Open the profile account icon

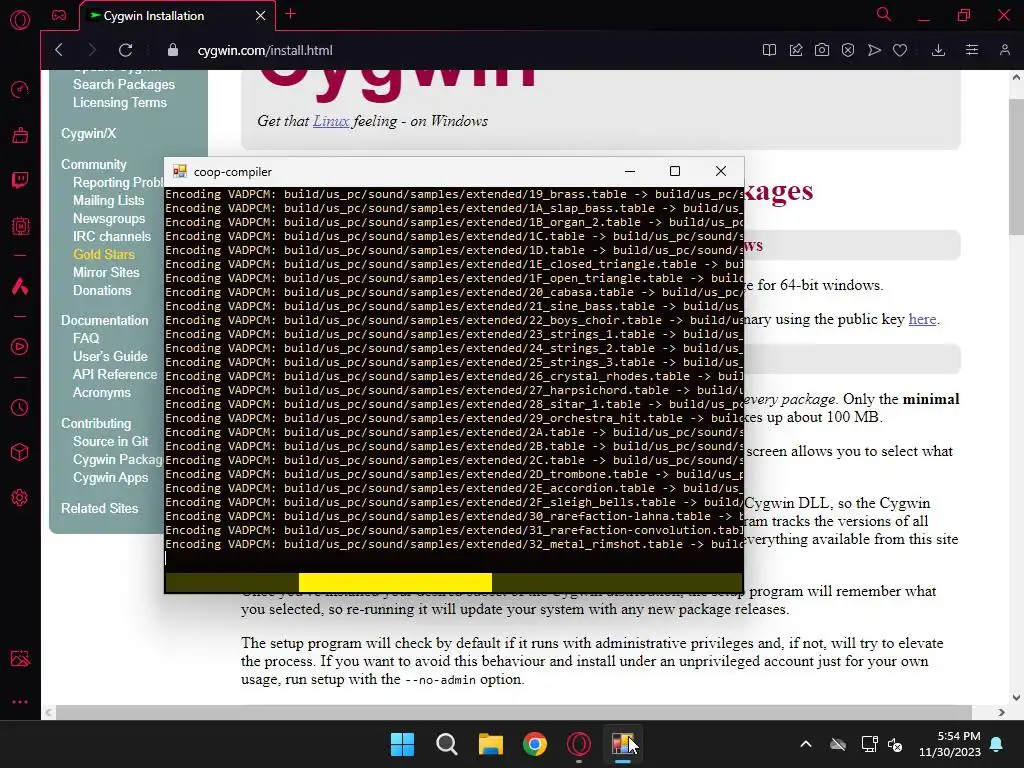(1004, 50)
